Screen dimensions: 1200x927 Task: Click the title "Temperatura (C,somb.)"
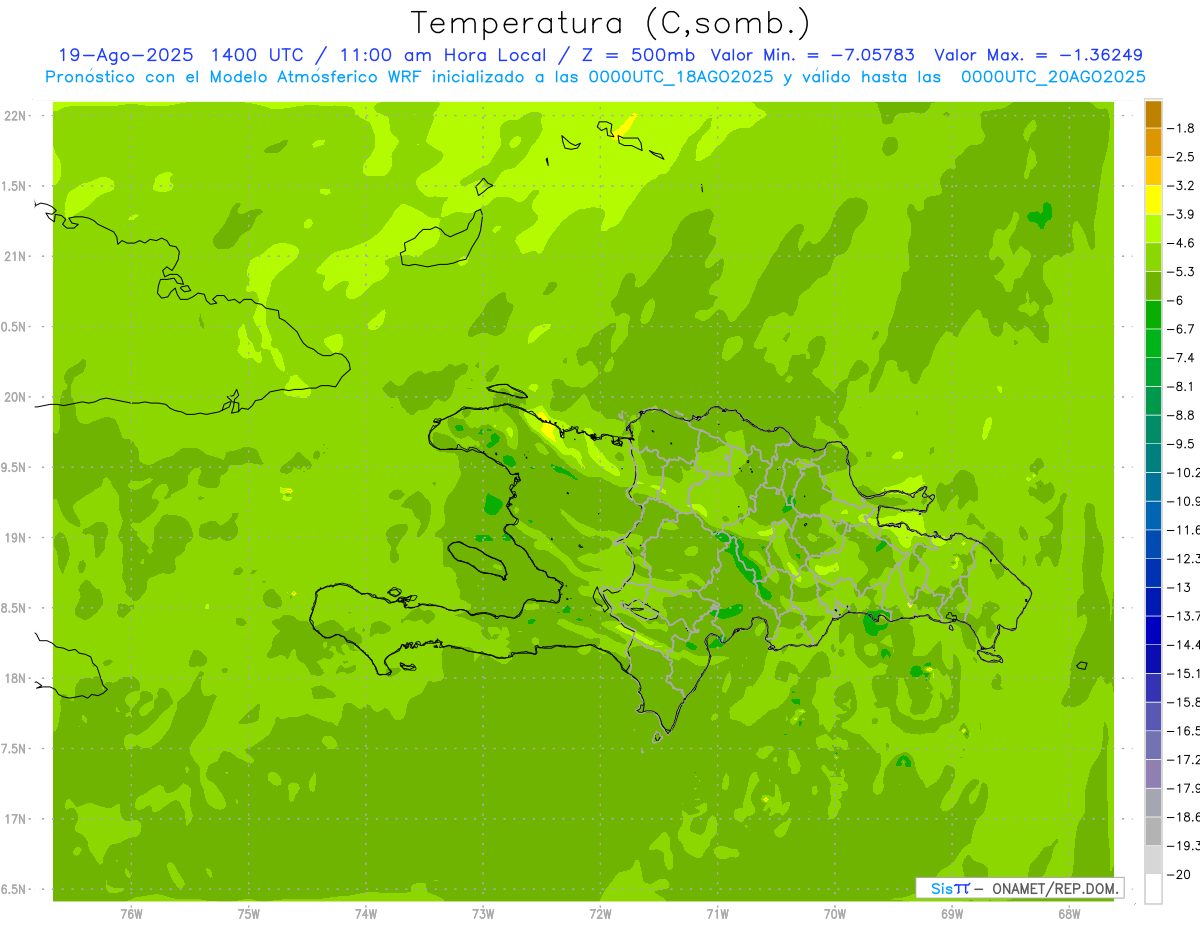coord(610,24)
